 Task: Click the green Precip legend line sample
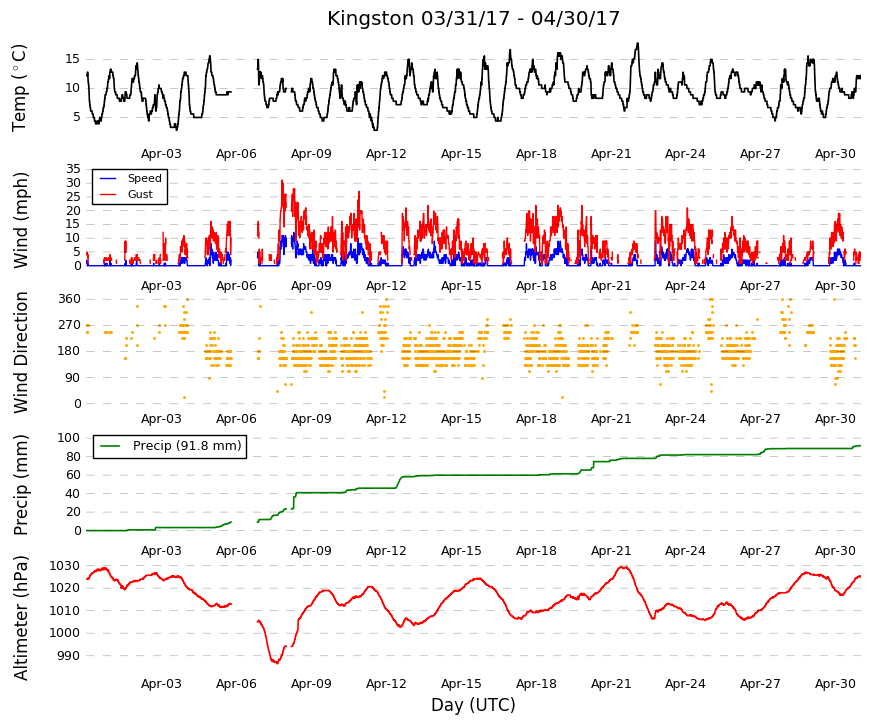pos(110,446)
